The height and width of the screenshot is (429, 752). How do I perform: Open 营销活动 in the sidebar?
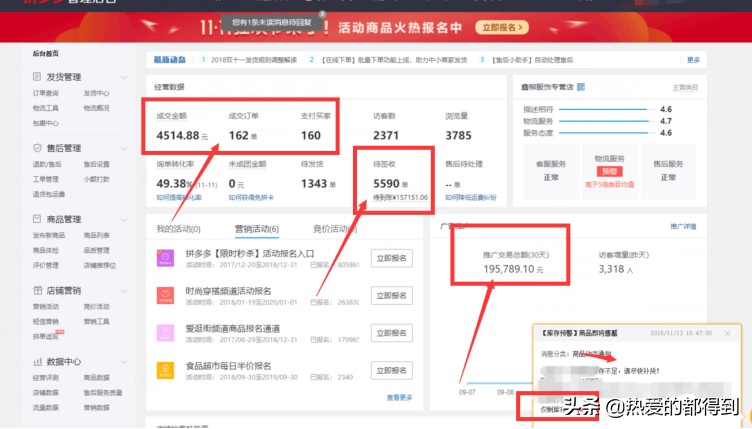[x=46, y=306]
